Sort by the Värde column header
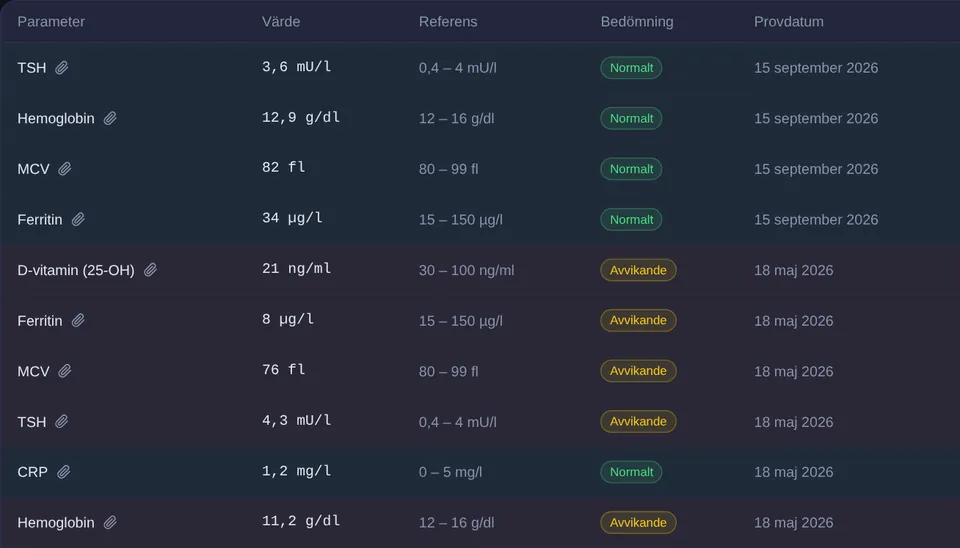This screenshot has height=548, width=960. [281, 21]
